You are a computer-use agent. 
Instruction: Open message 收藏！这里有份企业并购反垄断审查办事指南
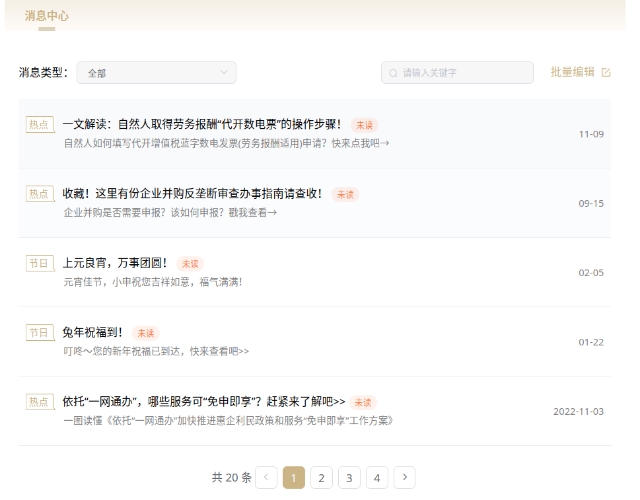(x=192, y=193)
